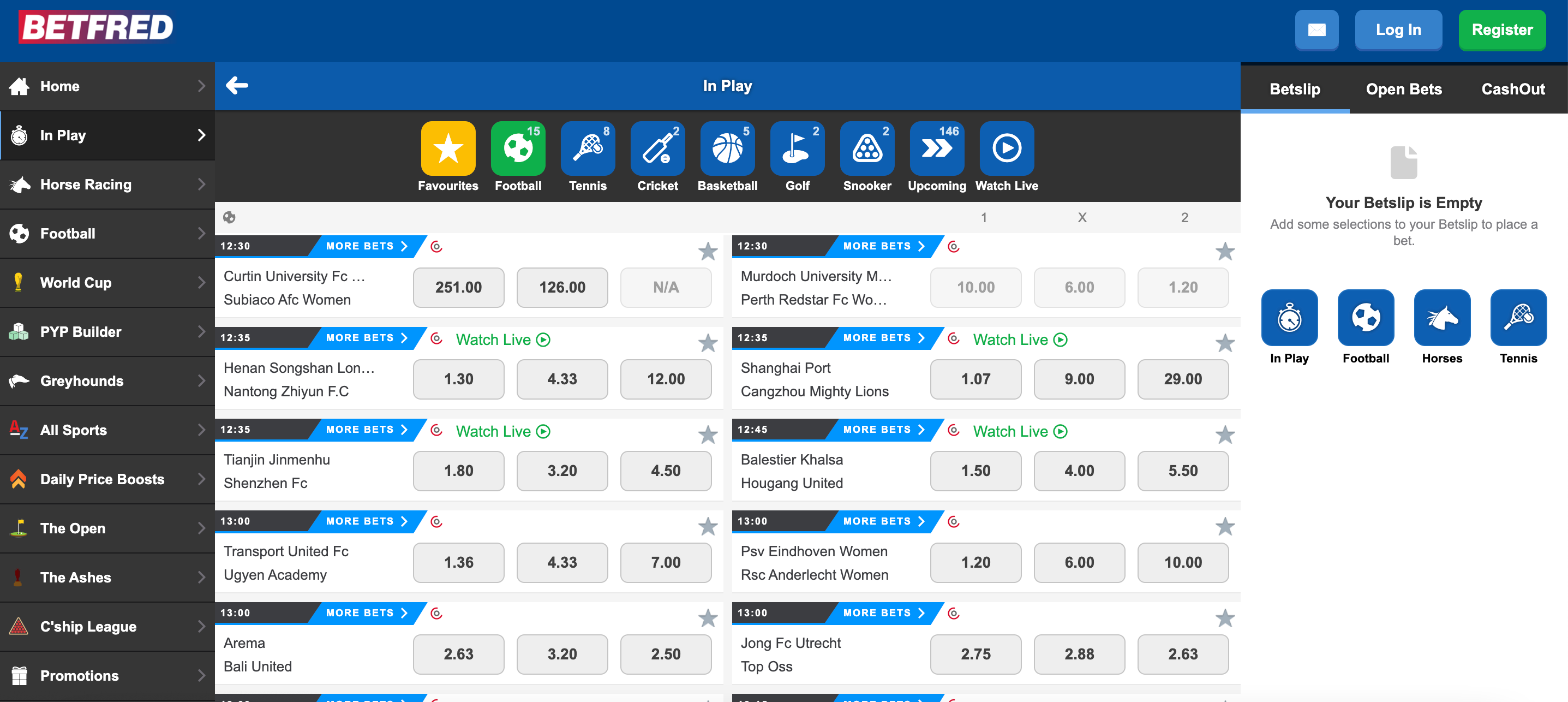Viewport: 1568px width, 702px height.
Task: Go back with the left arrow
Action: click(x=237, y=85)
